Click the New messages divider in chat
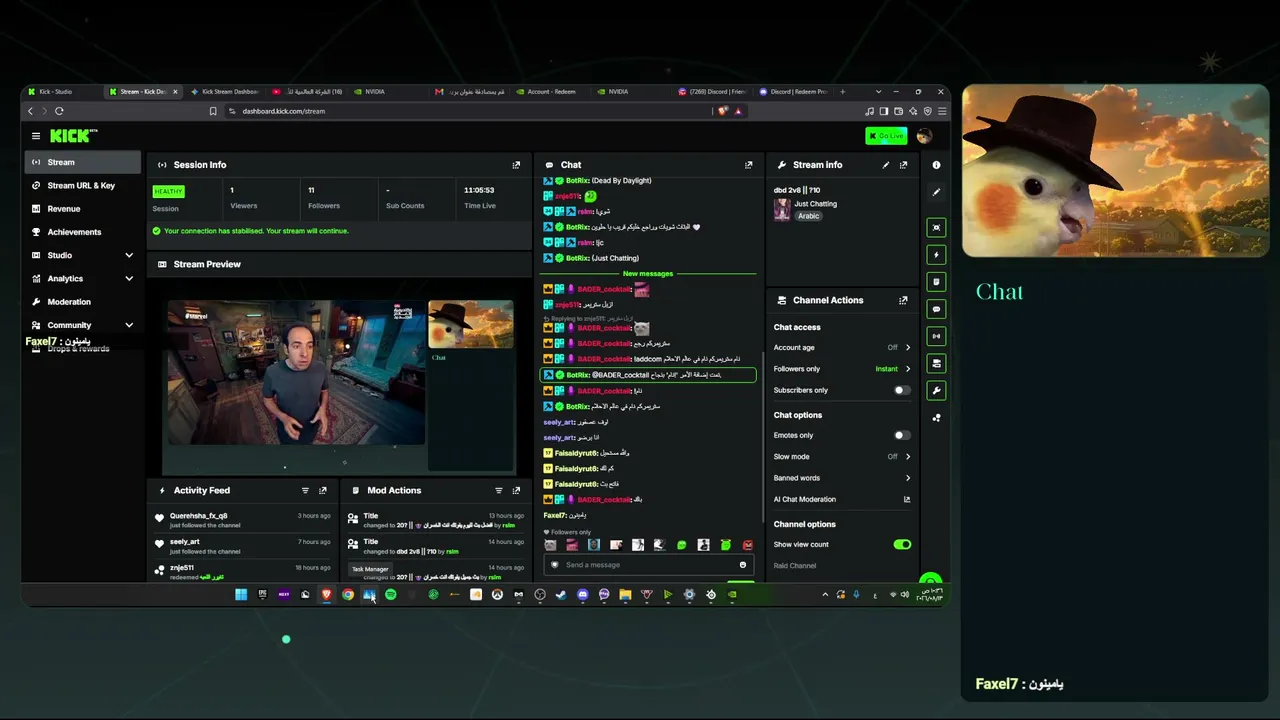The height and width of the screenshot is (720, 1280). click(648, 274)
